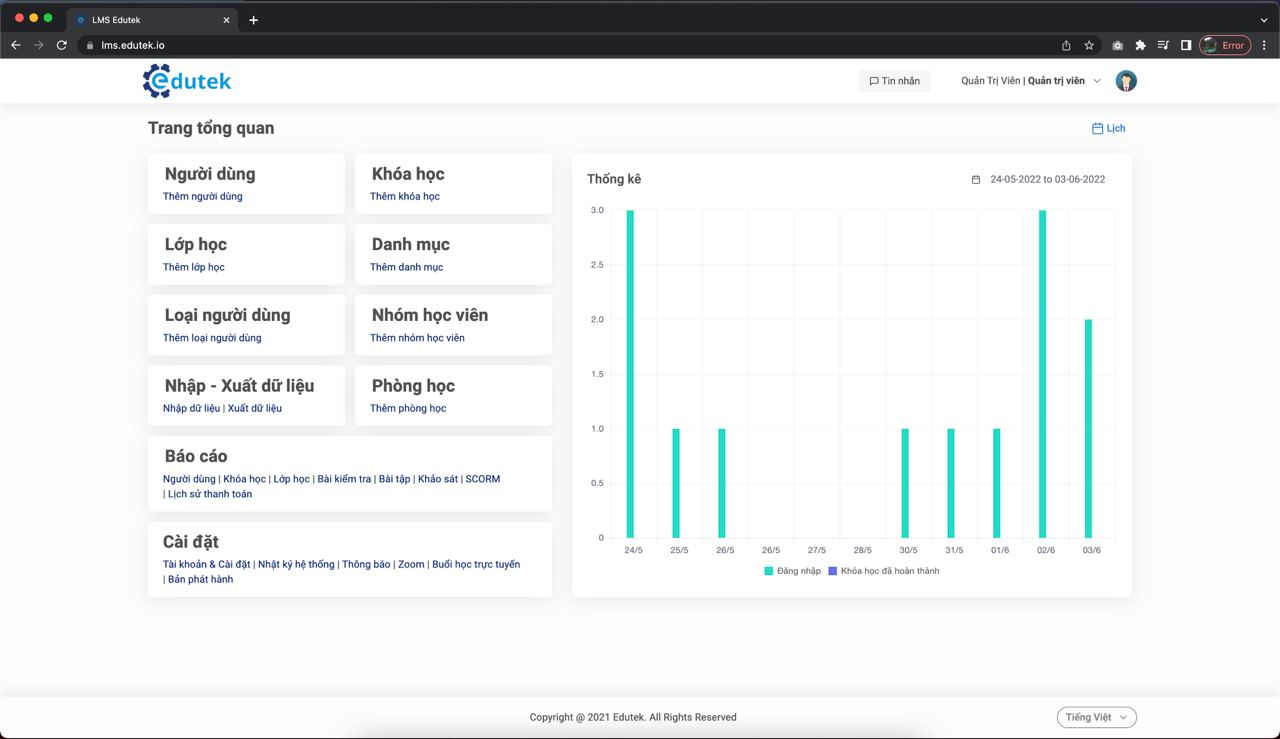Screen dimensions: 1280x739
Task: Click the Thống kê chart title
Action: [x=614, y=179]
